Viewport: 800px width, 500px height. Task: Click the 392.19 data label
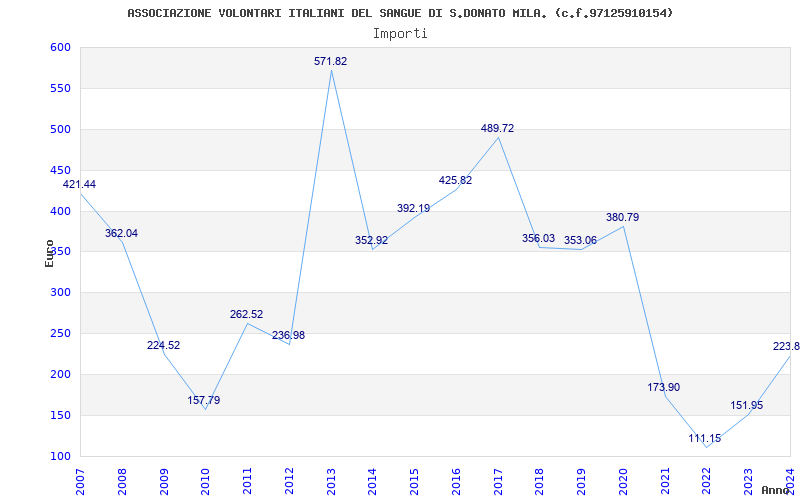tap(413, 208)
